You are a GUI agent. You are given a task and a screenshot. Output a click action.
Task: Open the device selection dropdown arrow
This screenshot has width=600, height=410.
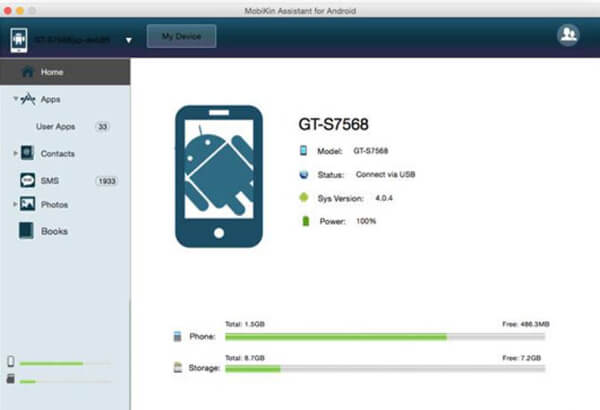[x=130, y=41]
